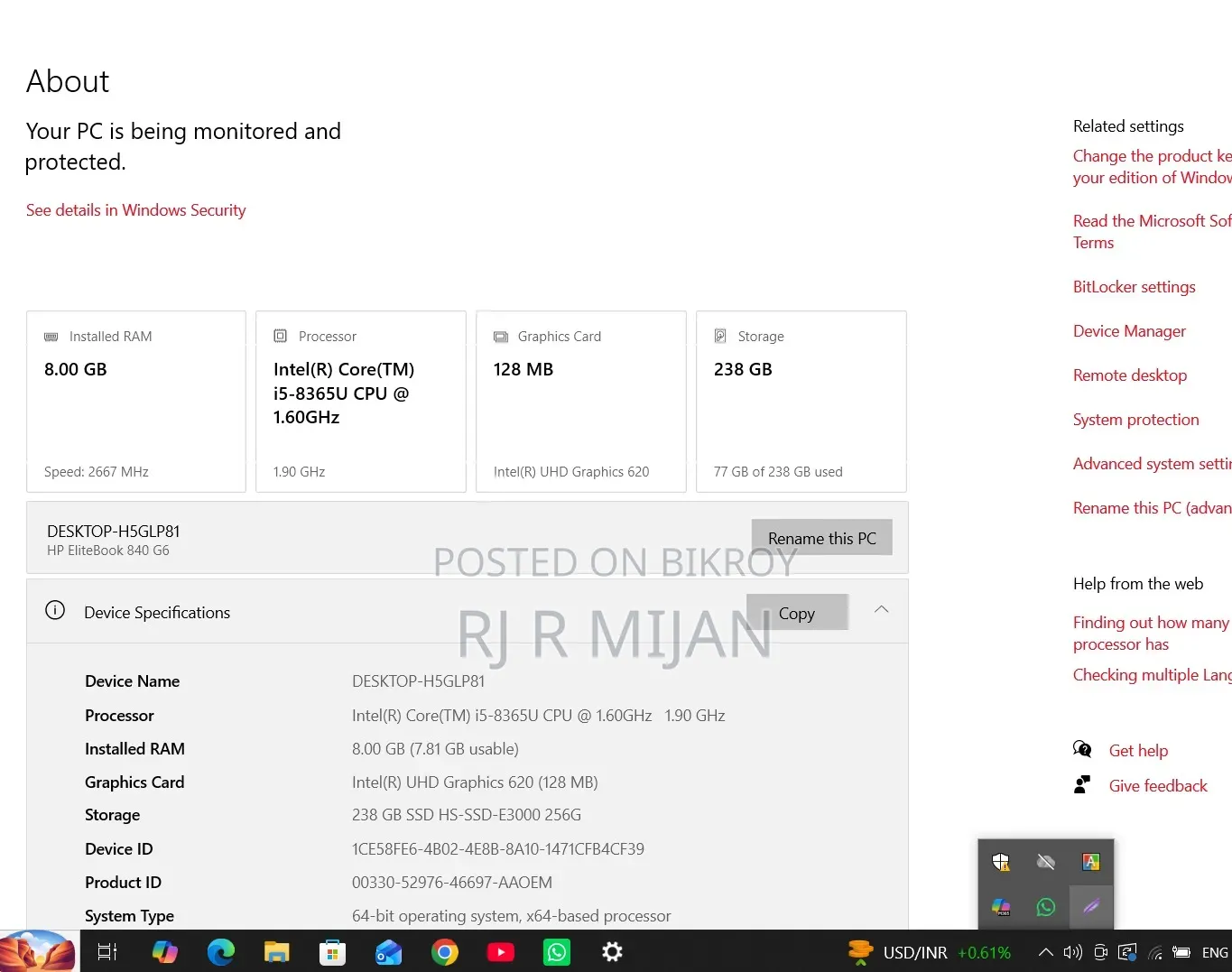Open WhatsApp from the taskbar
Viewport: 1232px width, 972px height.
(x=557, y=951)
